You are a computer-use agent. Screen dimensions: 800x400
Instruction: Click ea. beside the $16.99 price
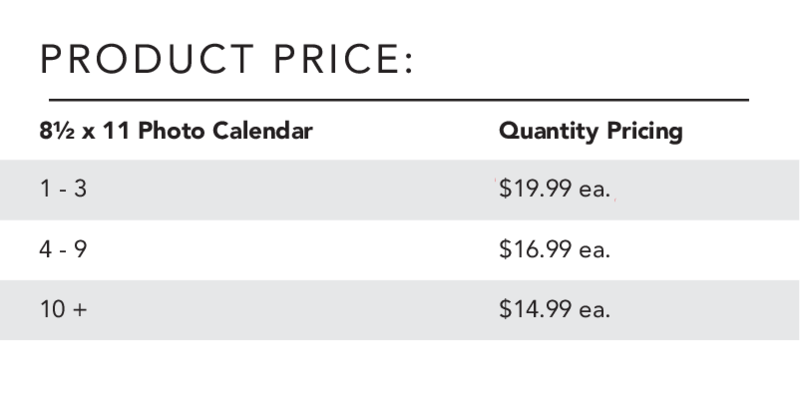point(594,251)
